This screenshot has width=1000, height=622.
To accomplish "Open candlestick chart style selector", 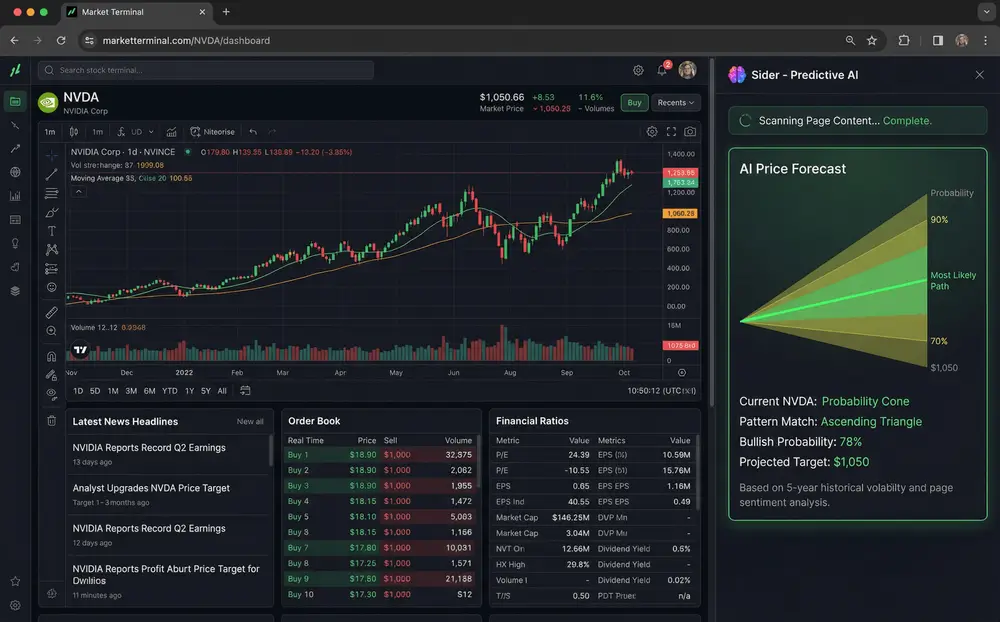I will [x=74, y=132].
